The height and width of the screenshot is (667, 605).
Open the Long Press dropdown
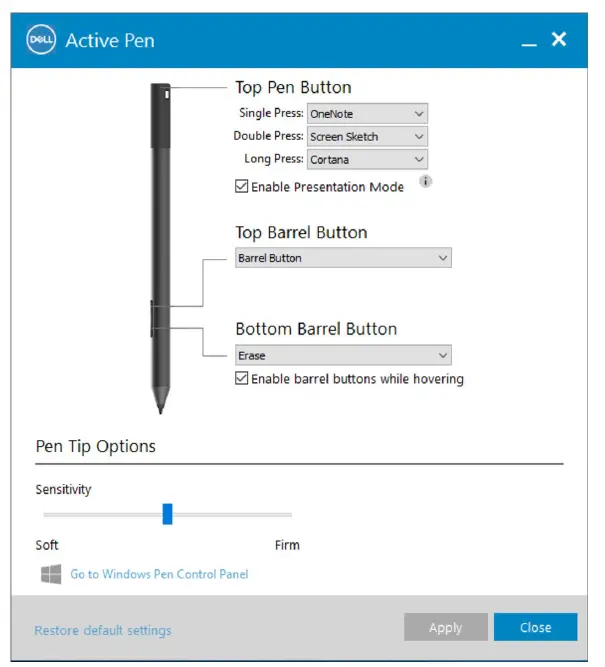point(367,160)
